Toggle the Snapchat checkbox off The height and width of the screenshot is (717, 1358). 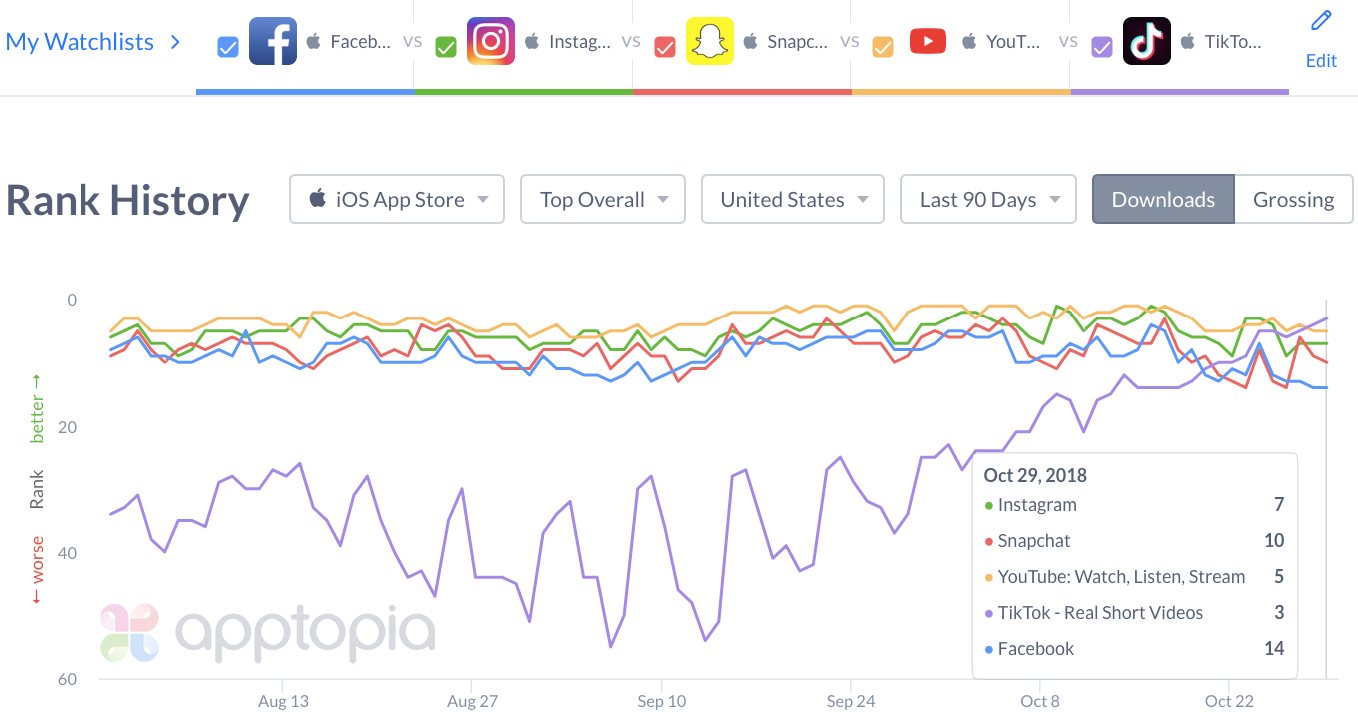click(663, 44)
